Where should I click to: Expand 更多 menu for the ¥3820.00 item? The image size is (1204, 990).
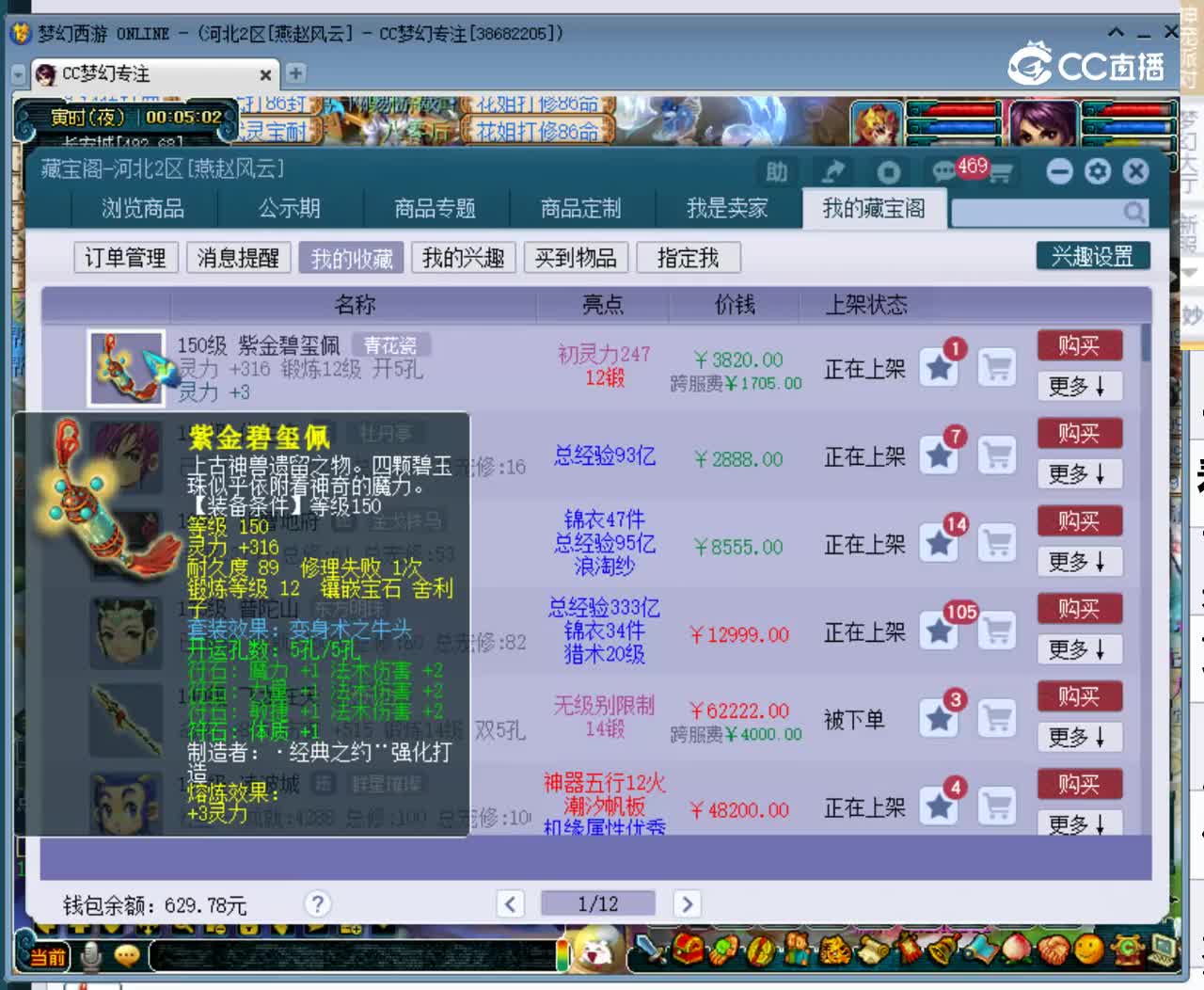pyautogui.click(x=1079, y=386)
